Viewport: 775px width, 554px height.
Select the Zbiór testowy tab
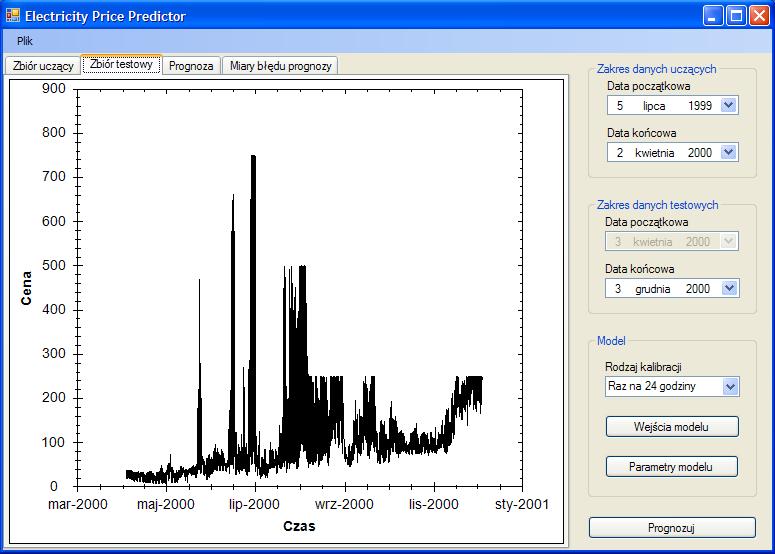click(x=122, y=64)
